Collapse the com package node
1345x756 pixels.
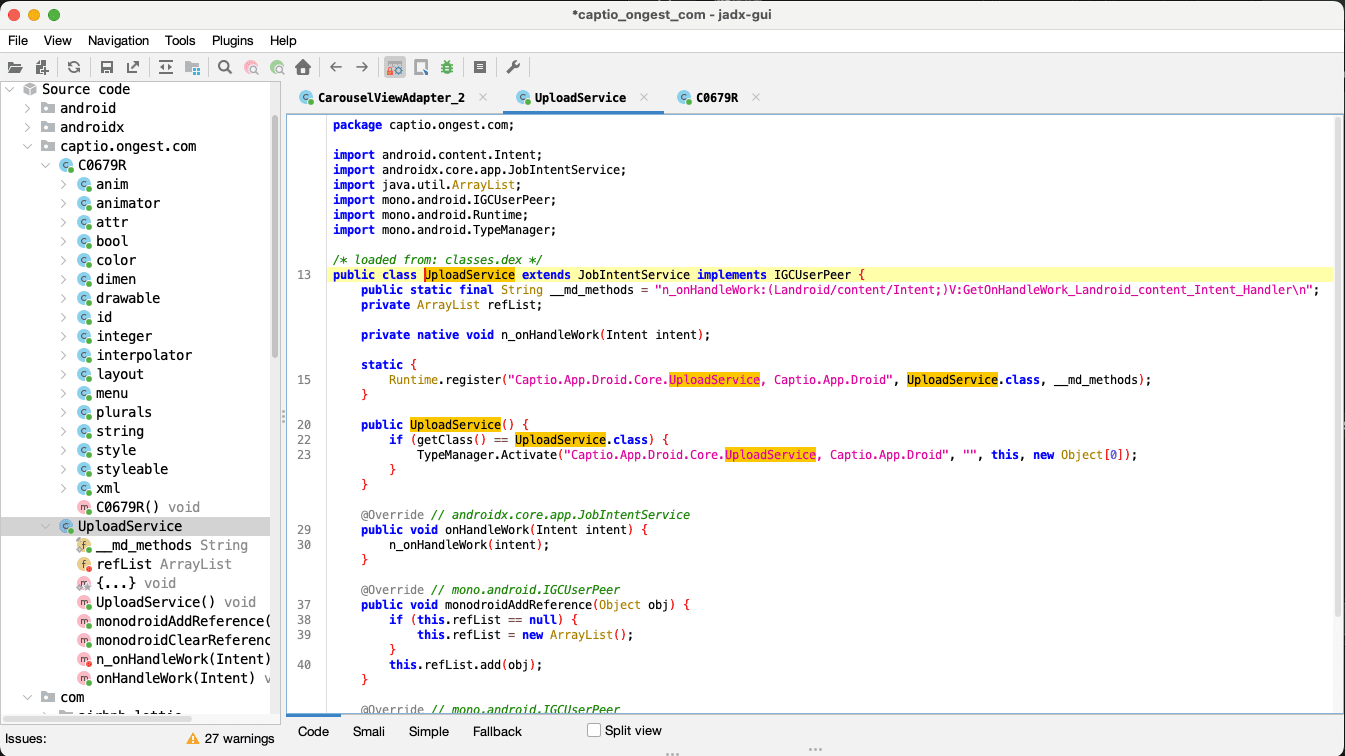(27, 697)
